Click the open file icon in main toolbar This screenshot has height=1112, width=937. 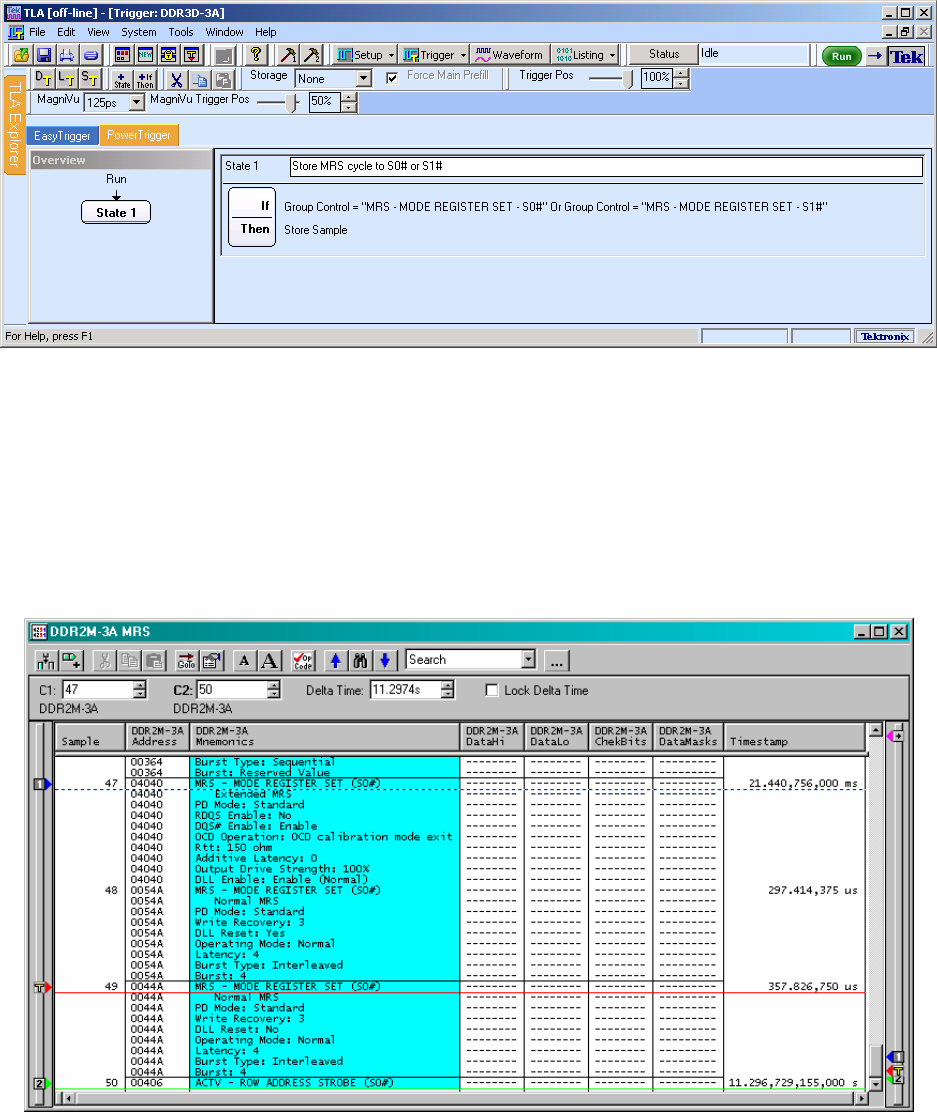point(21,55)
